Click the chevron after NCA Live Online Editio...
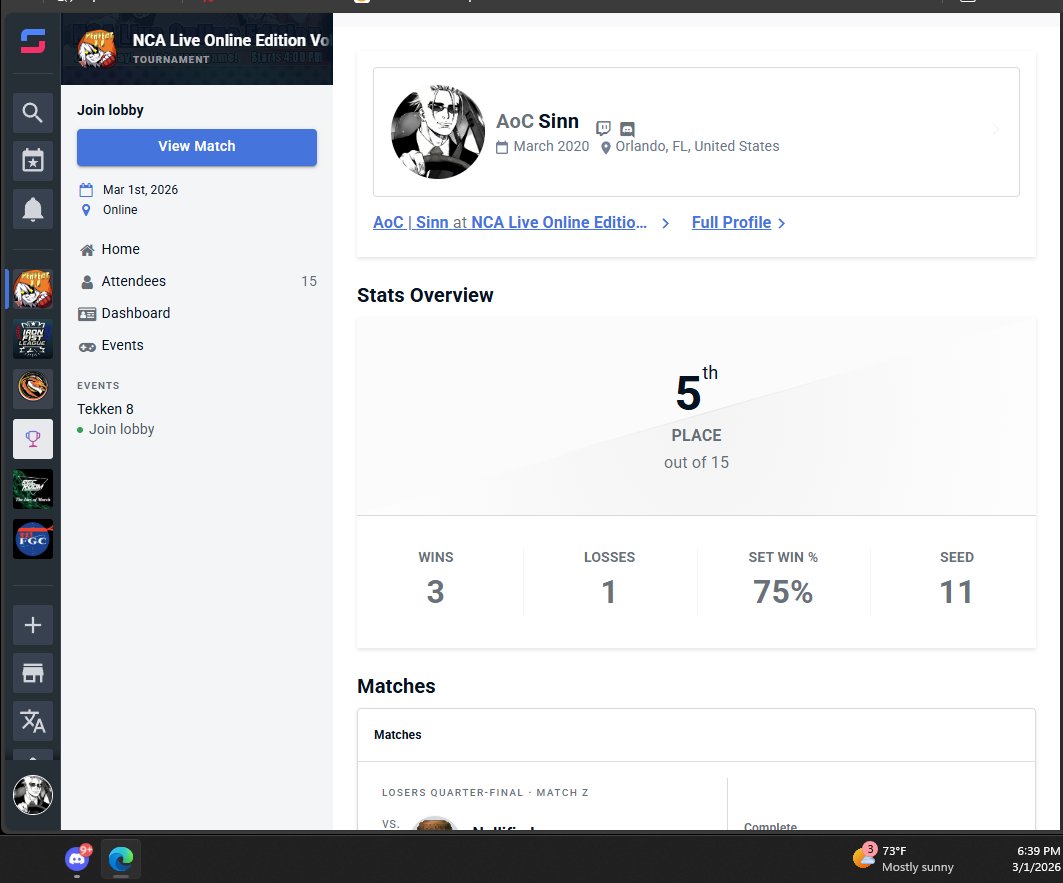This screenshot has width=1063, height=883. 666,223
